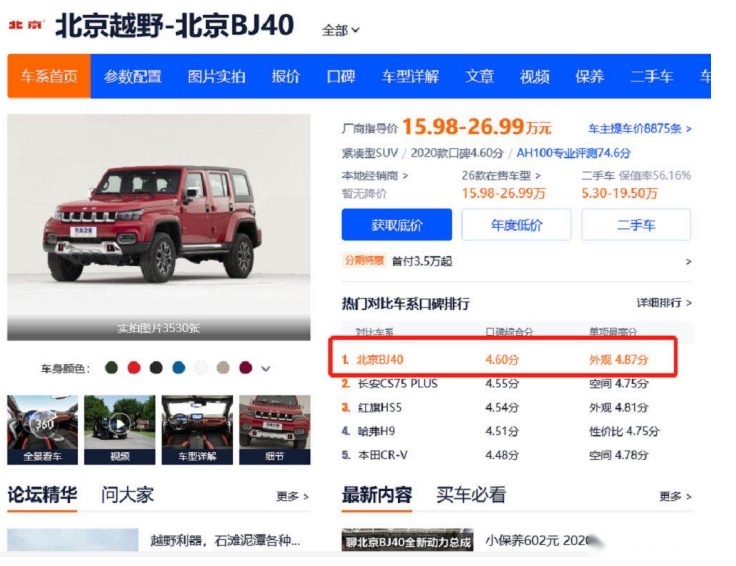Click the 获取底价 button
This screenshot has height=566, width=736.
(x=397, y=225)
